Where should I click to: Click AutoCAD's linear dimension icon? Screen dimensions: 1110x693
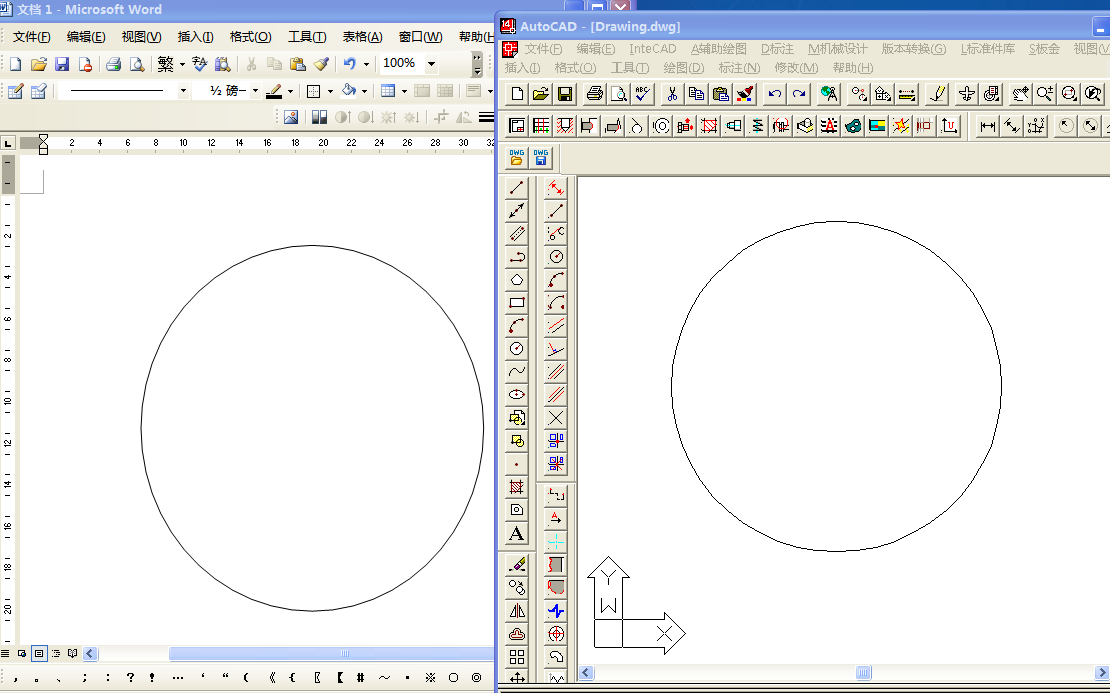click(988, 126)
